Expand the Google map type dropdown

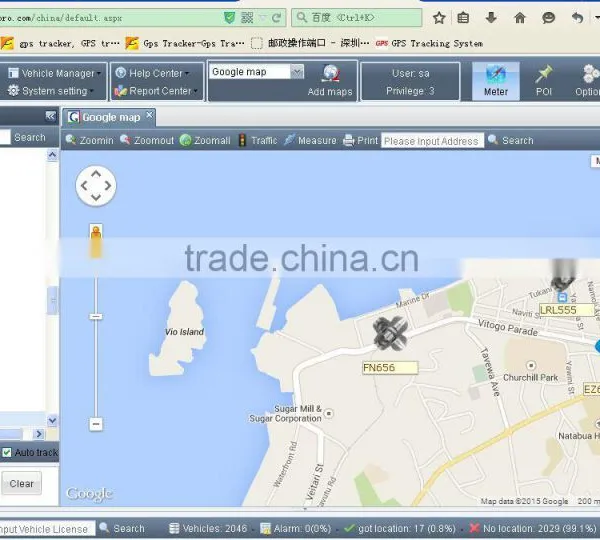[x=297, y=72]
